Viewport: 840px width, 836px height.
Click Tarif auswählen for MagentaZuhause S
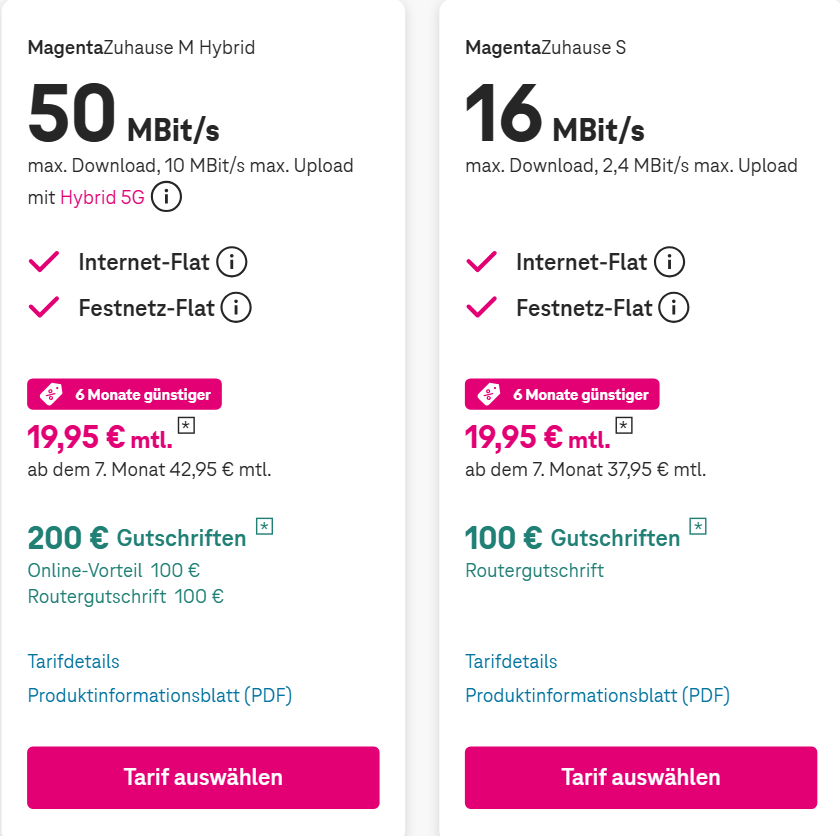pyautogui.click(x=641, y=776)
